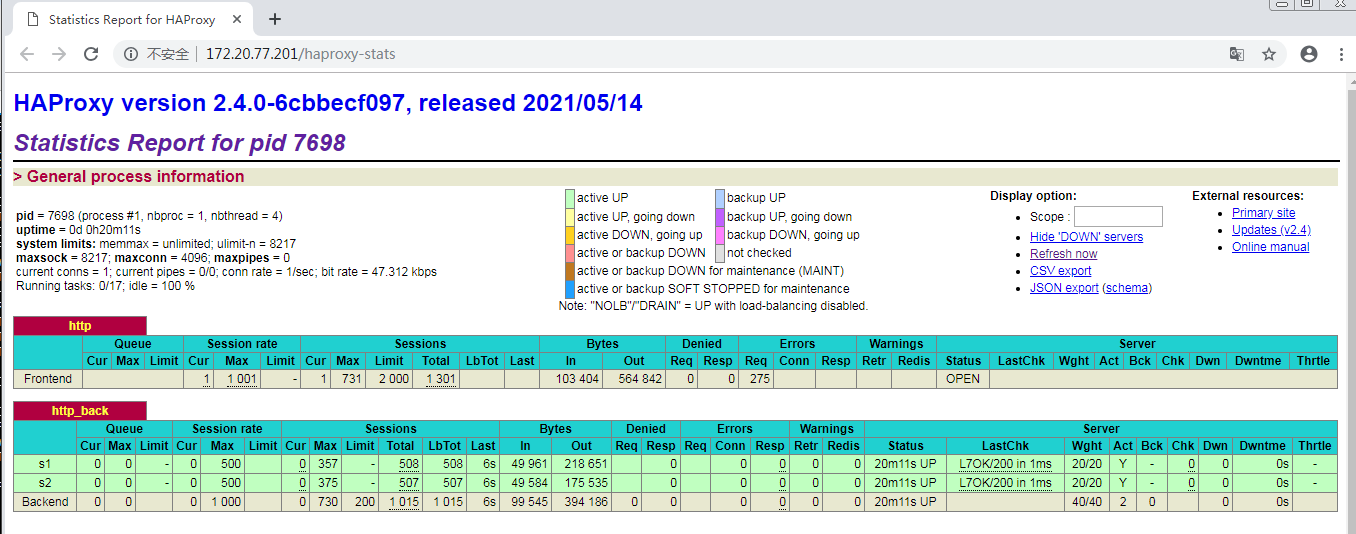Click the MAINT brown legend swatch
This screenshot has width=1356, height=534.
[570, 271]
